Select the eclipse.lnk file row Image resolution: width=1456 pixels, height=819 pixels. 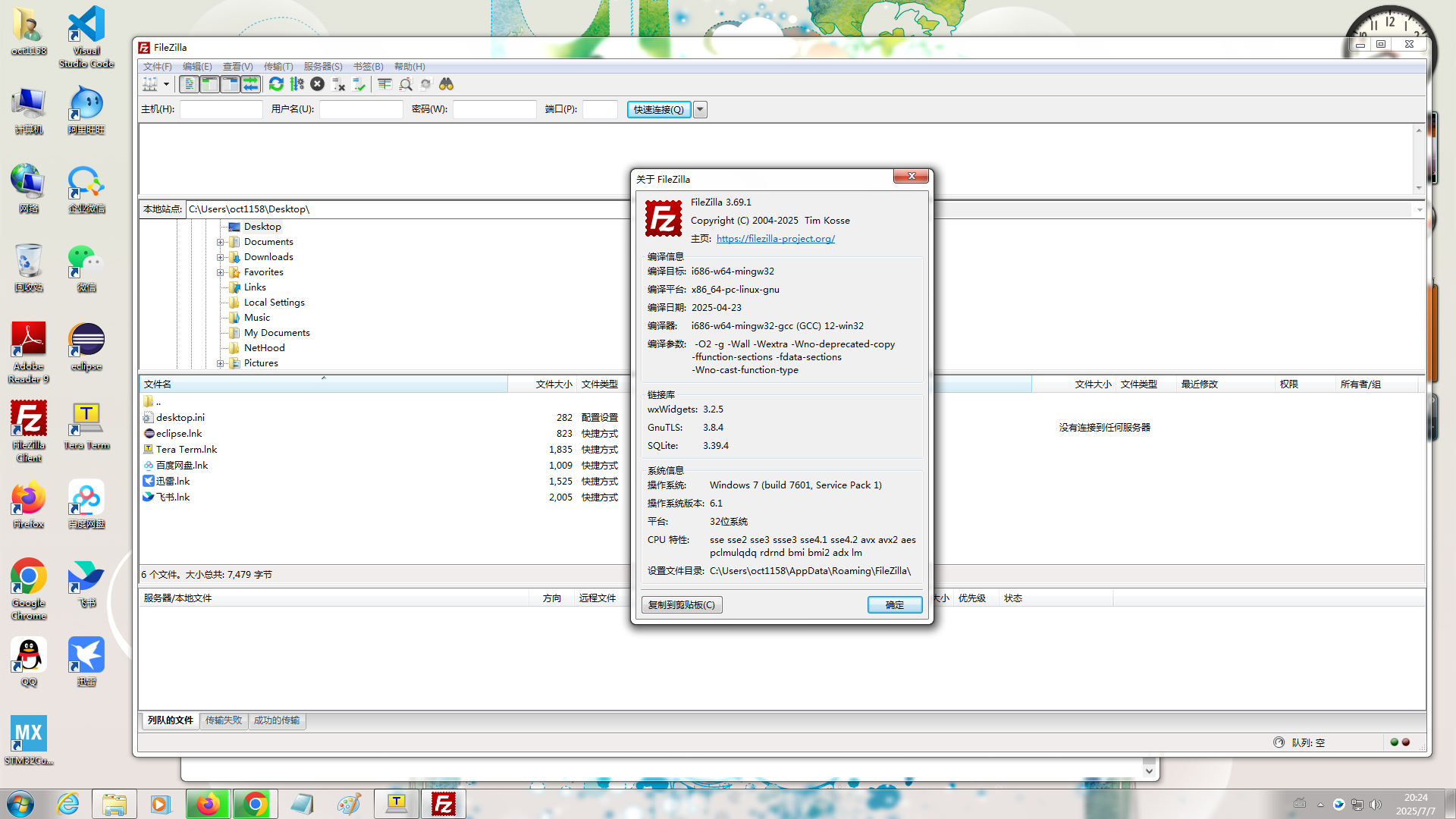click(381, 434)
